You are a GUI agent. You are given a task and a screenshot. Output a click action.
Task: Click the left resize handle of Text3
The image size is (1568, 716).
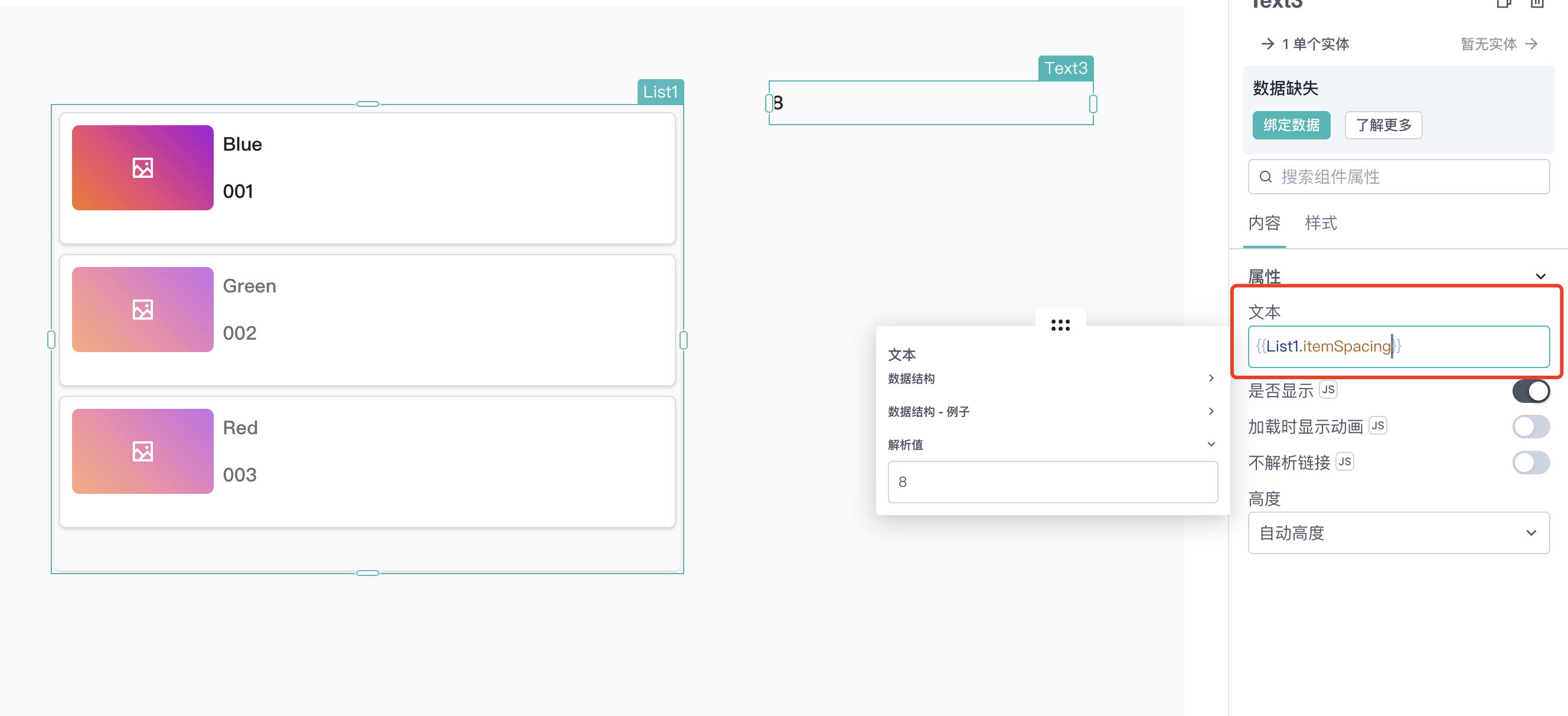(769, 103)
